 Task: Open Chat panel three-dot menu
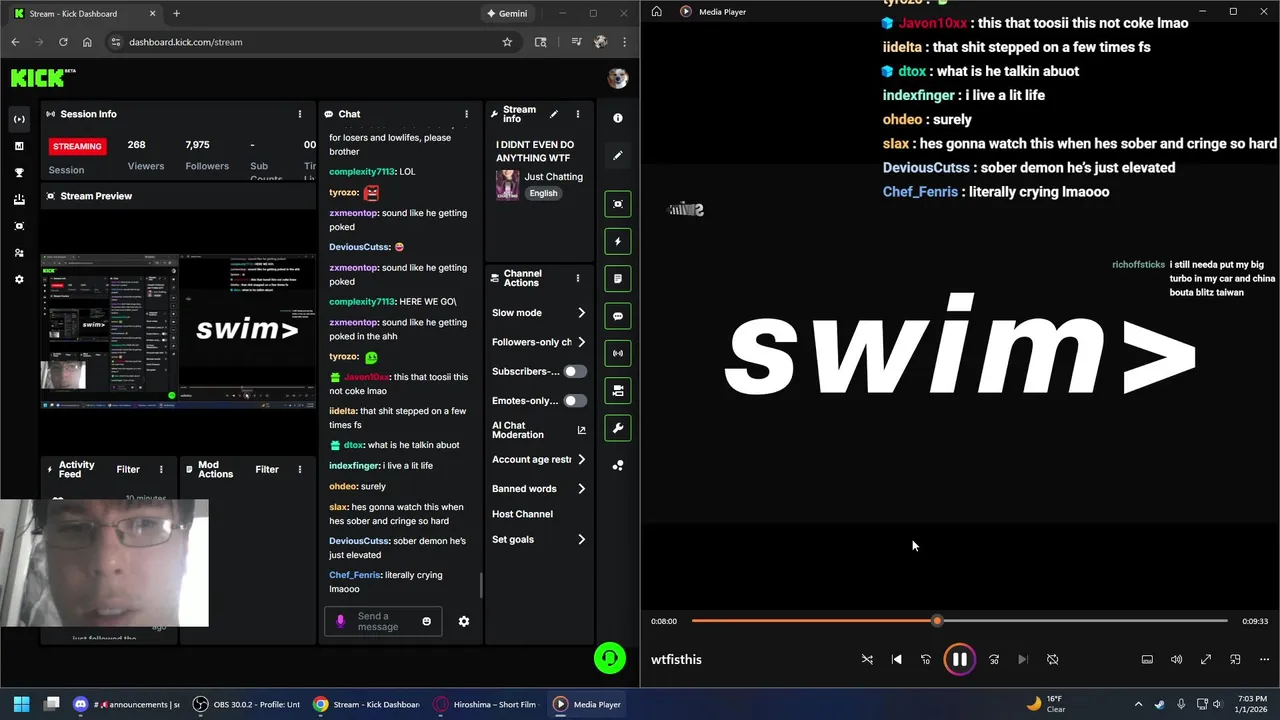466,114
